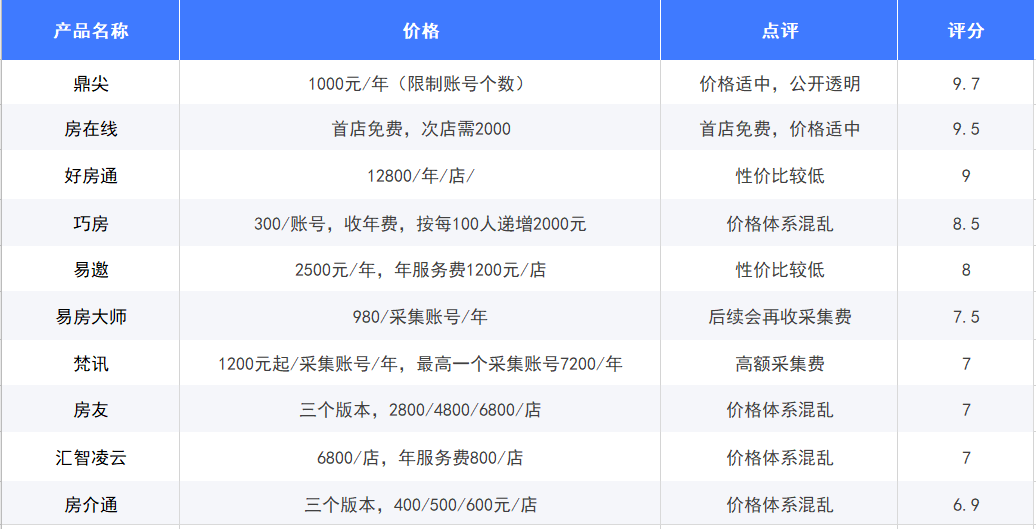
Task: Select the product name cell 汇智凌云
Action: coord(91,458)
